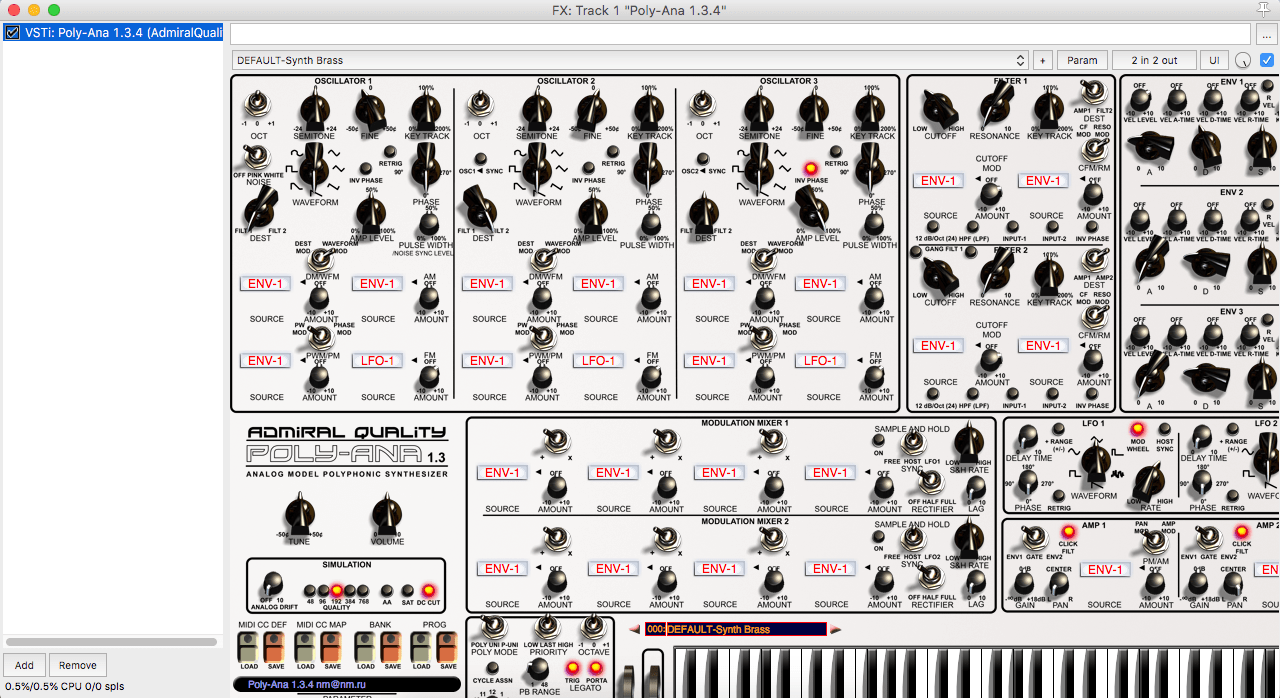The width and height of the screenshot is (1280, 698).
Task: Select the 96 Quality button
Action: click(323, 590)
